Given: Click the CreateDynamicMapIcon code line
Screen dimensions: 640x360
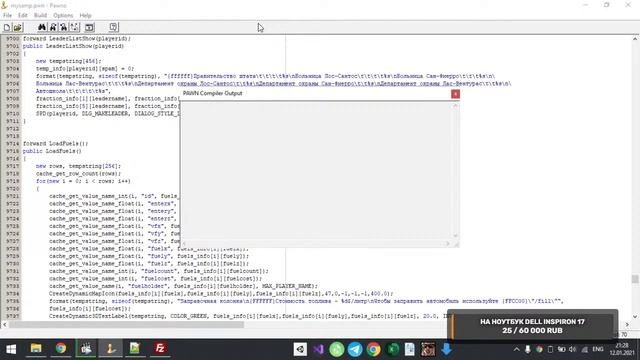Looking at the screenshot, I should [x=221, y=293].
